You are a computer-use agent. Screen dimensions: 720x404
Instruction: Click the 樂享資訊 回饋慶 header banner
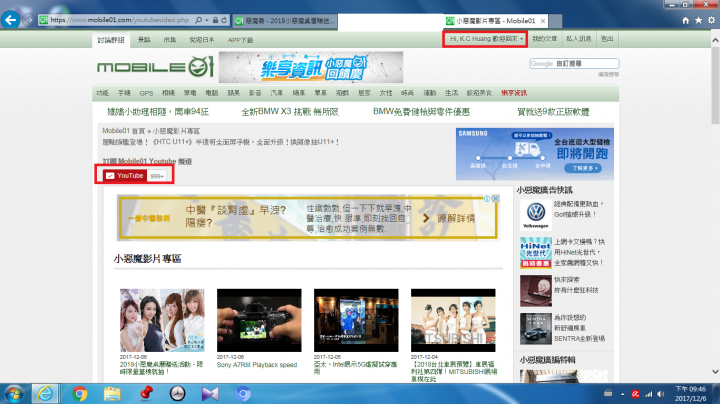(311, 67)
